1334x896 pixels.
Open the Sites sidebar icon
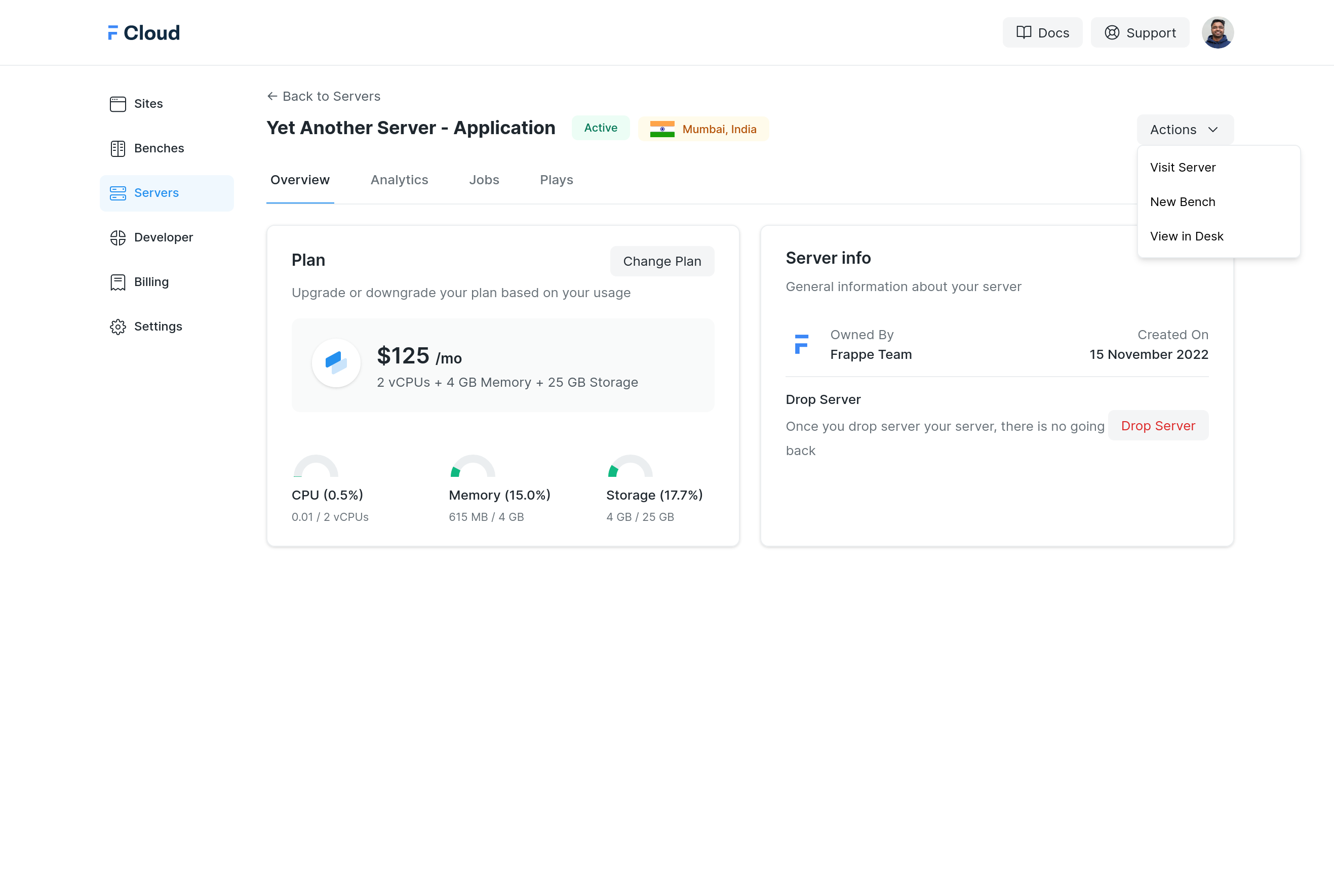pyautogui.click(x=117, y=103)
